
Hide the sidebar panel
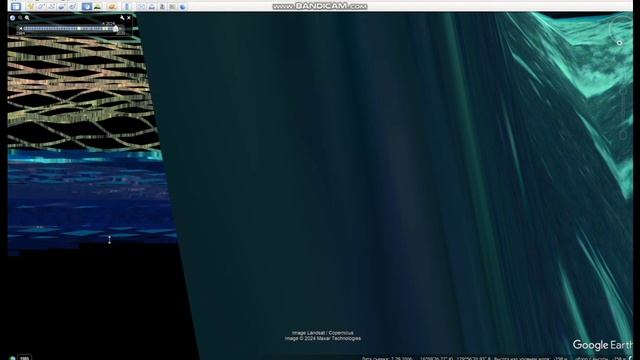16,7
